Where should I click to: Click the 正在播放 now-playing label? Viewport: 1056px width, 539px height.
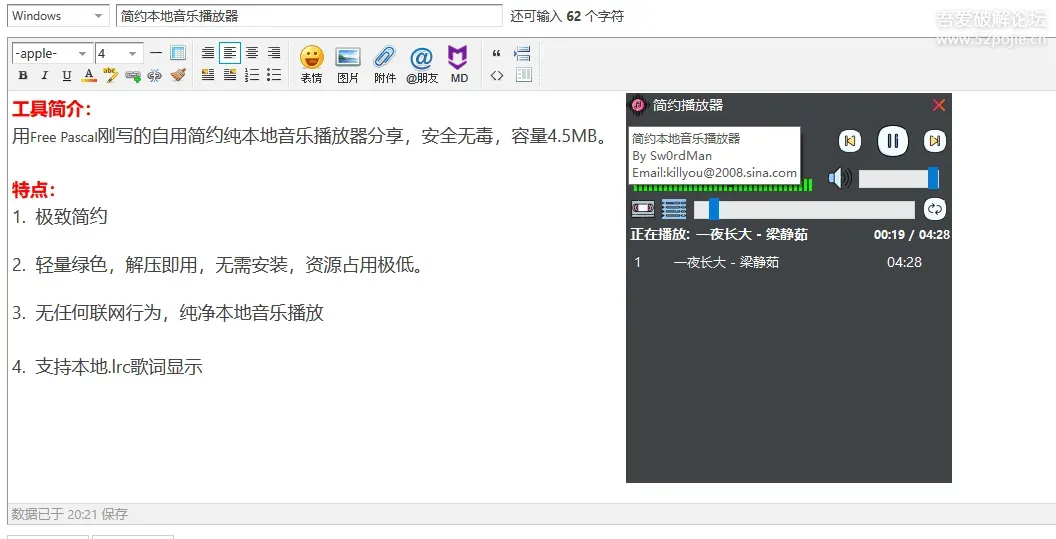pos(659,234)
